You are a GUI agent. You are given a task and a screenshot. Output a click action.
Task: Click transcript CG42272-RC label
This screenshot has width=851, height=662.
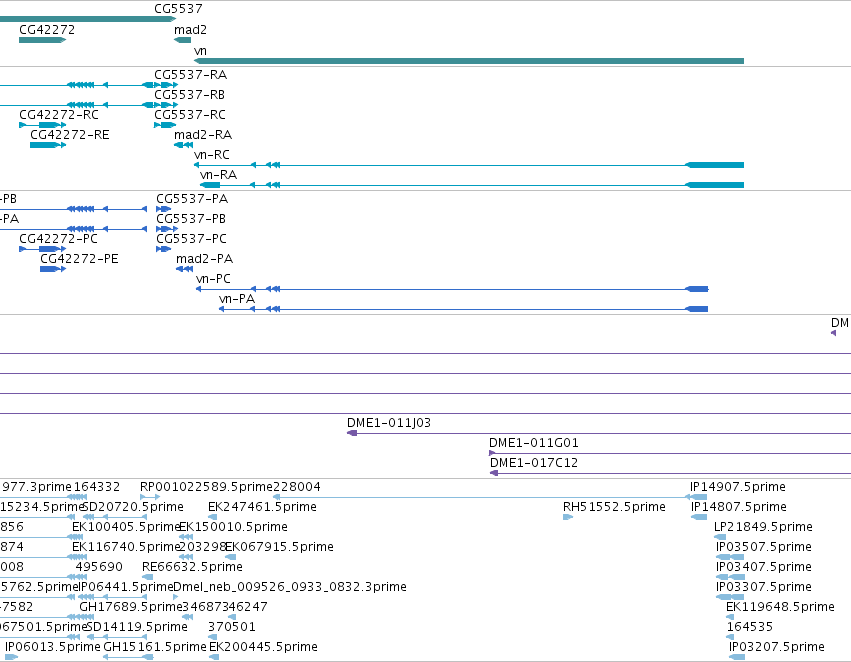[59, 115]
